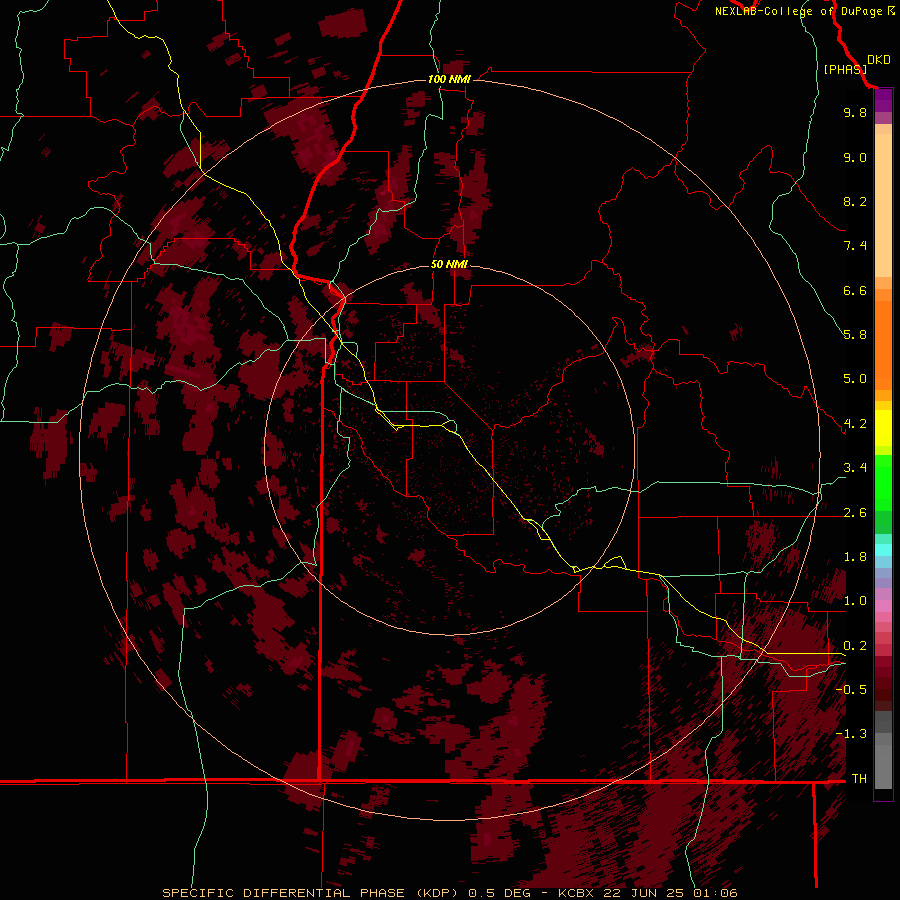The image size is (900, 900).
Task: Click the 'KCBX 22 JUN 25 01:06' timestamp text
Action: point(647,893)
